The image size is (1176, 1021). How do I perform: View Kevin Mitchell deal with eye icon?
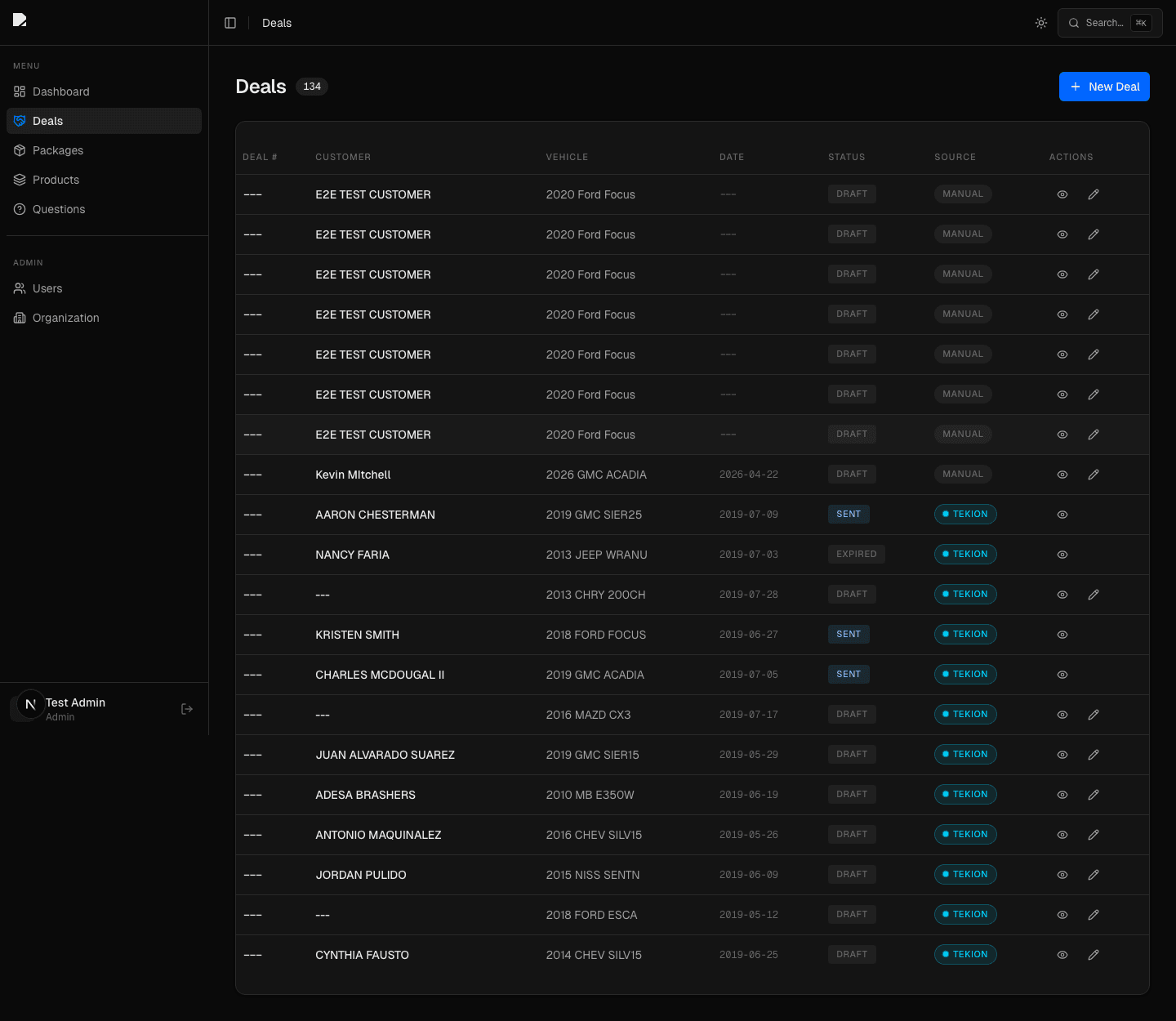coord(1062,475)
